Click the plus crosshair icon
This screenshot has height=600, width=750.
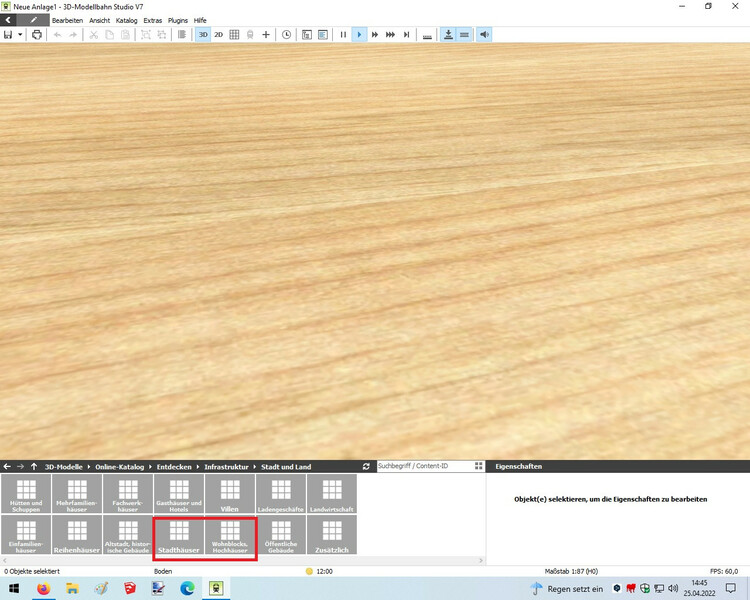[266, 34]
